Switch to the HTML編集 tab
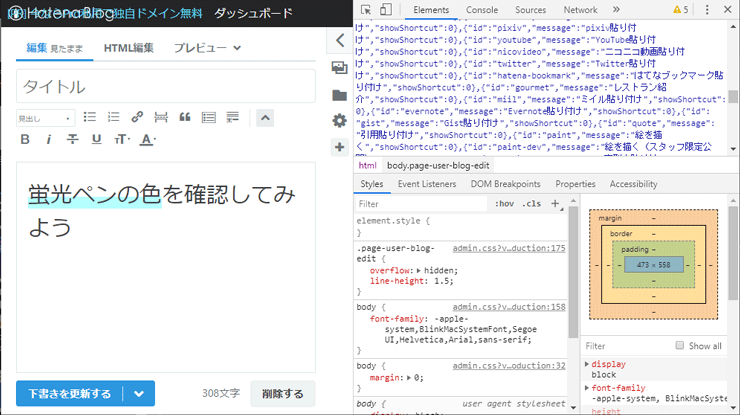 [x=128, y=48]
